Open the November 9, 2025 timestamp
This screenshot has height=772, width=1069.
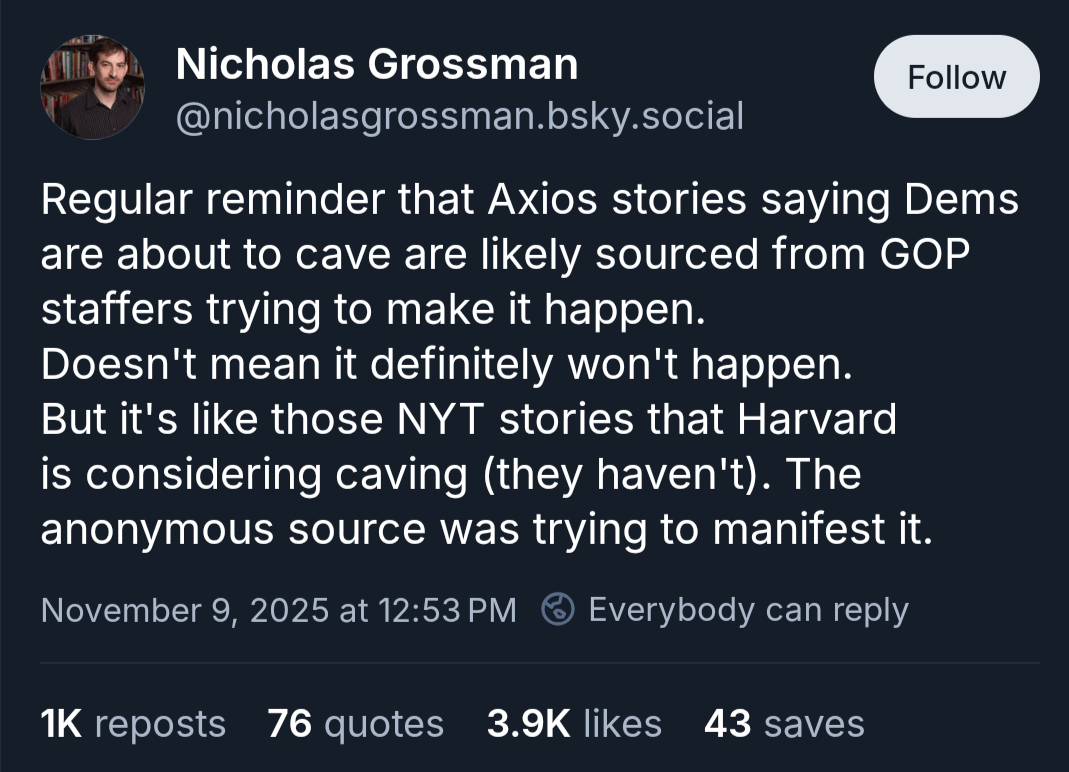(278, 609)
